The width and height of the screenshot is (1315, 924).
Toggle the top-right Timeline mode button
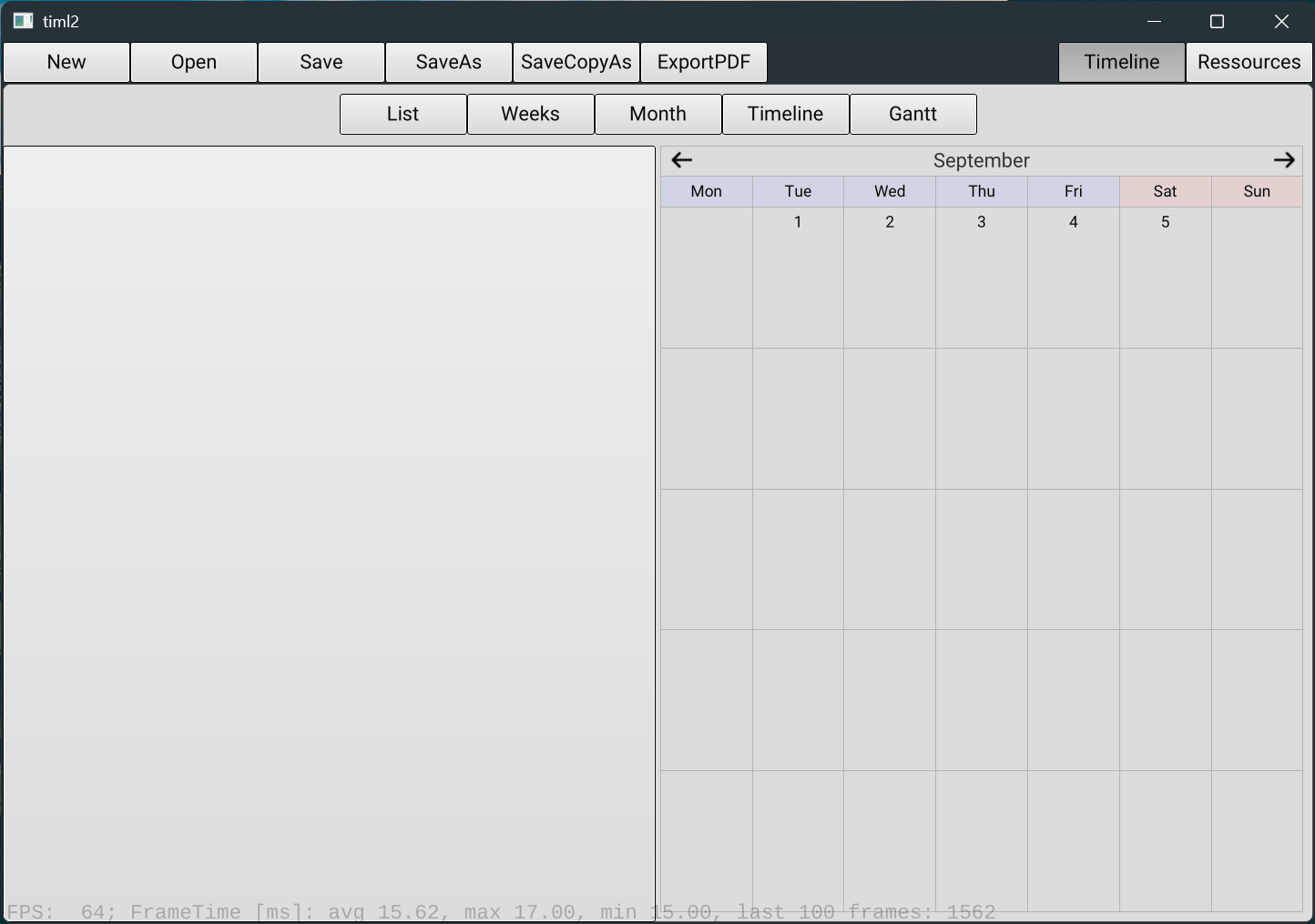tap(1121, 62)
